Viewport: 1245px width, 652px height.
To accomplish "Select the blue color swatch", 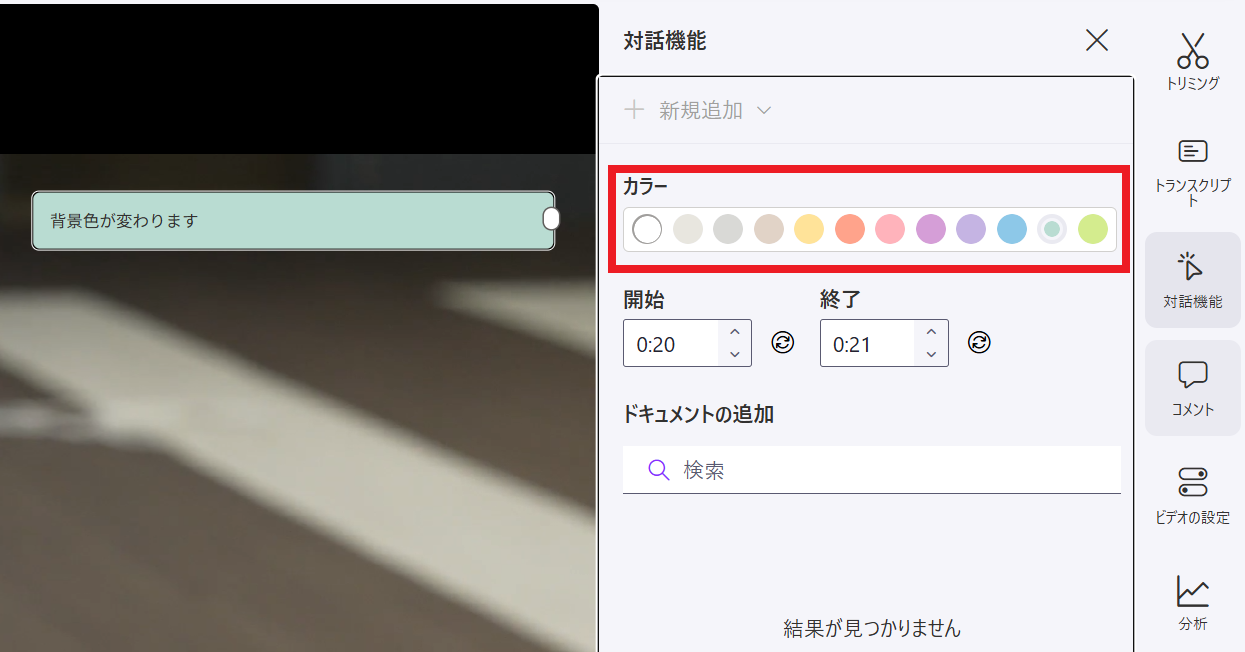I will coord(1011,229).
